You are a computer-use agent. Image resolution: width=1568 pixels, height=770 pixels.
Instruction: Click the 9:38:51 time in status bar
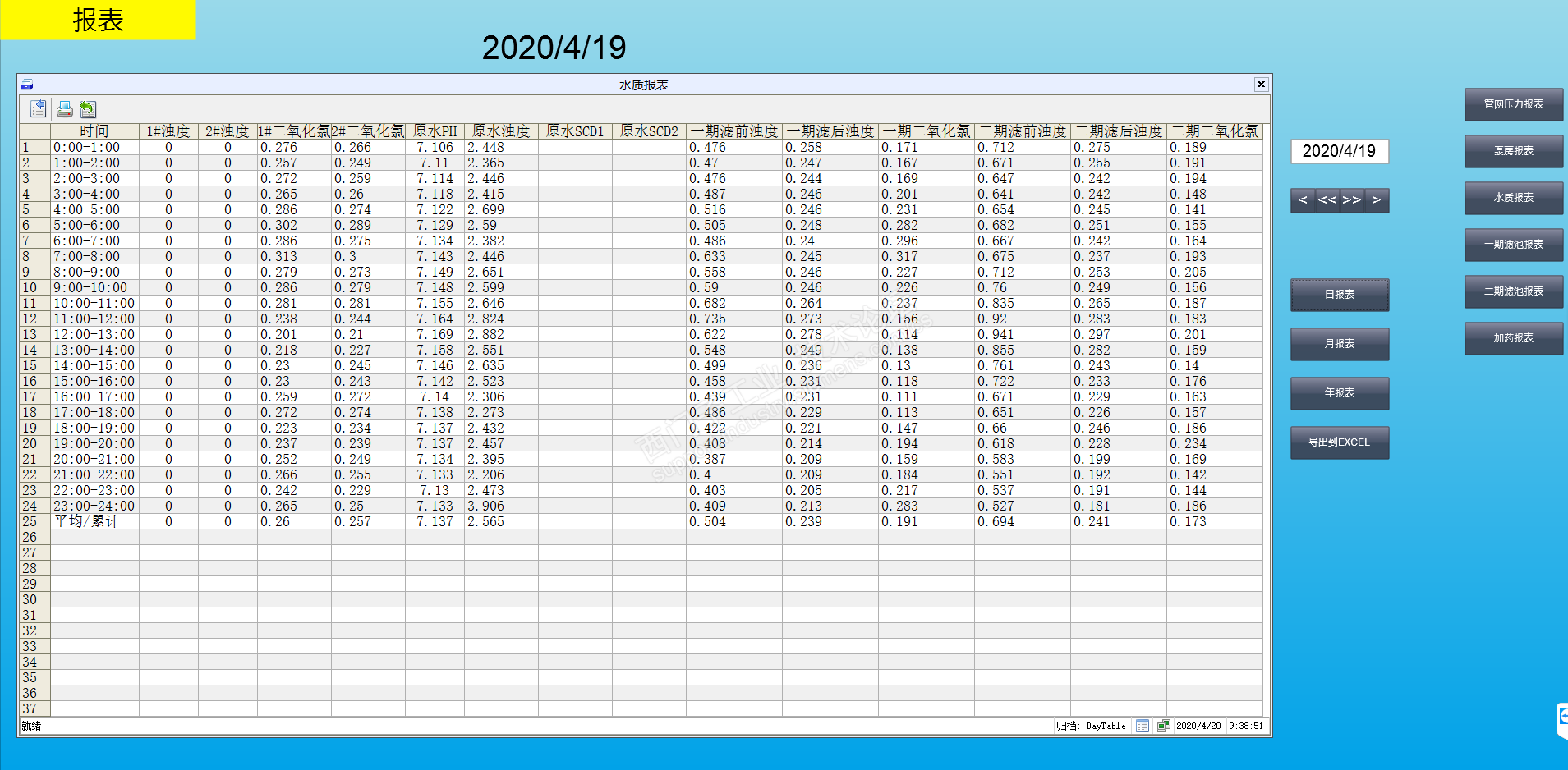(x=1246, y=726)
